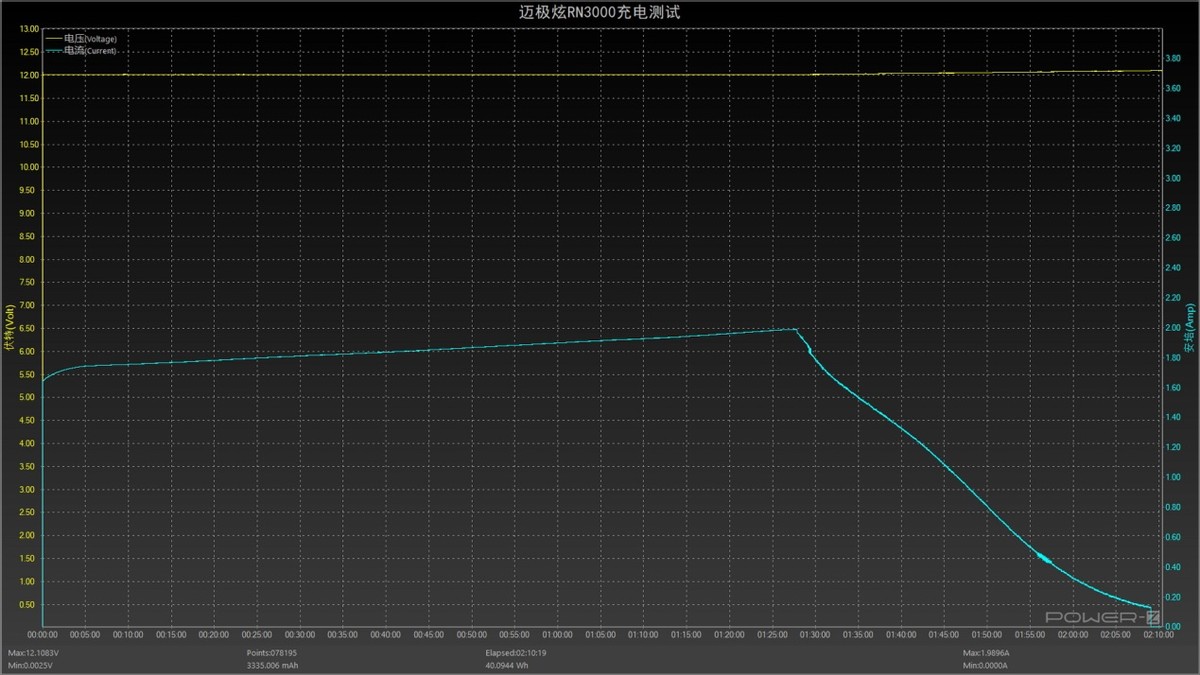The width and height of the screenshot is (1200, 675).
Task: Select the Max:12.1083V voltage statistic
Action: pos(33,652)
